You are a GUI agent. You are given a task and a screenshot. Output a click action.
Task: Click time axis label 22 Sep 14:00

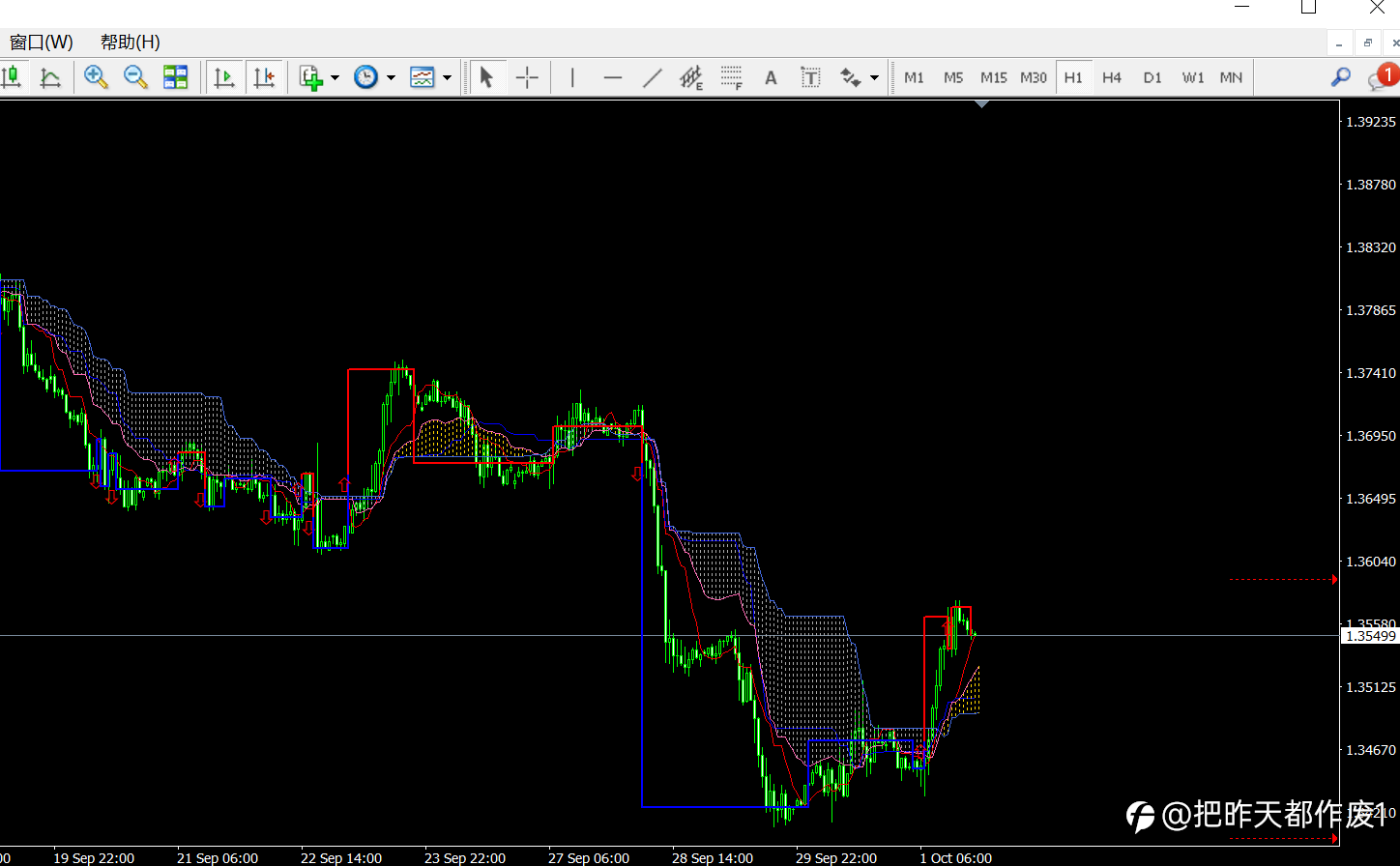click(x=341, y=858)
